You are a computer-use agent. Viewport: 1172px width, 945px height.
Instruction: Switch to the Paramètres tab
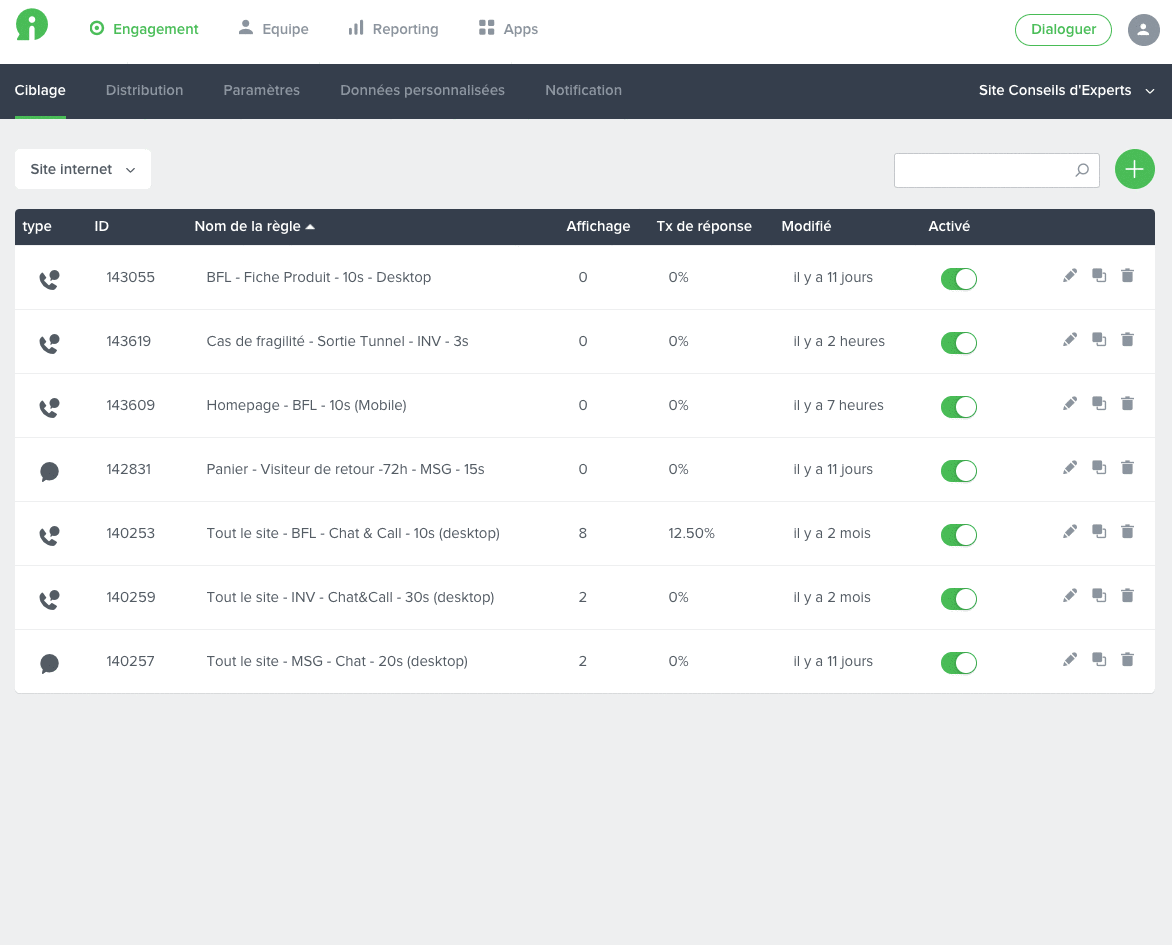262,90
